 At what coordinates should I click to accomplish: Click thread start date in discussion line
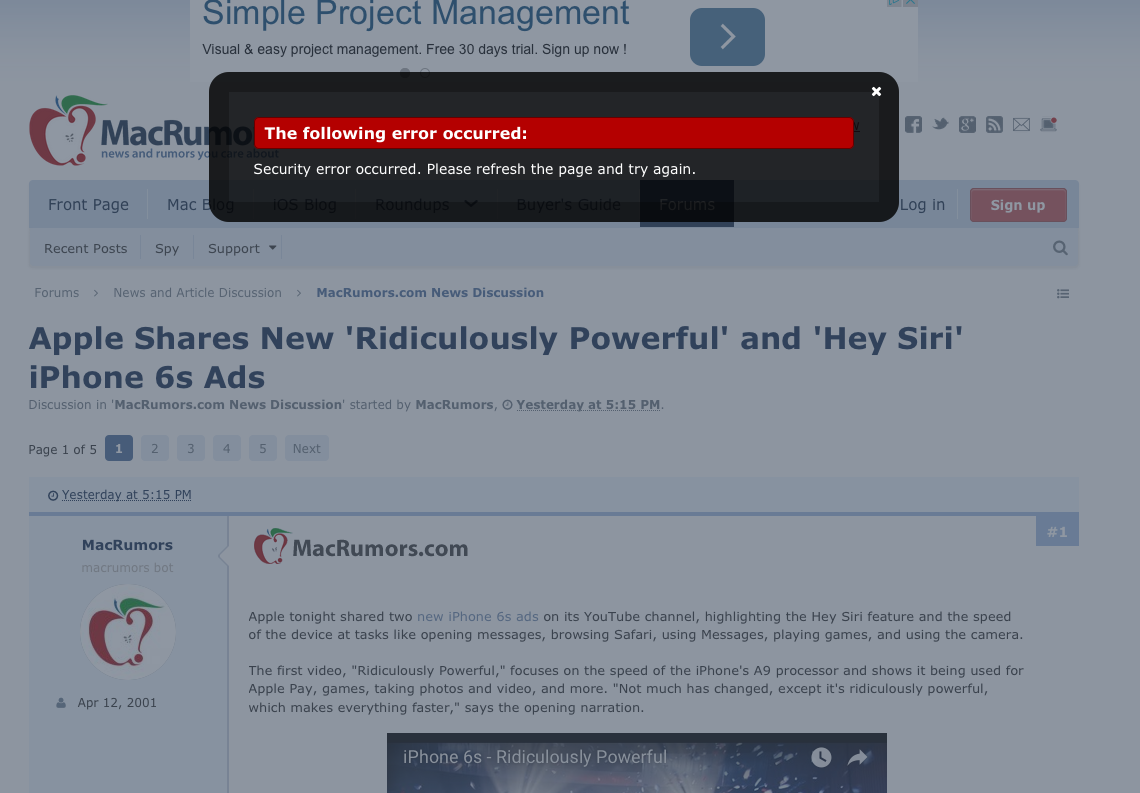pos(588,405)
